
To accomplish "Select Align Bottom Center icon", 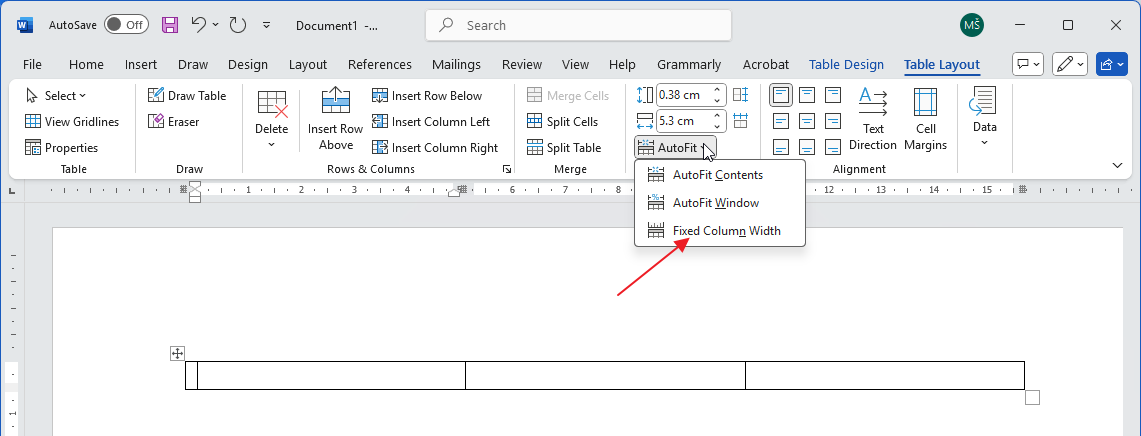I will point(807,147).
